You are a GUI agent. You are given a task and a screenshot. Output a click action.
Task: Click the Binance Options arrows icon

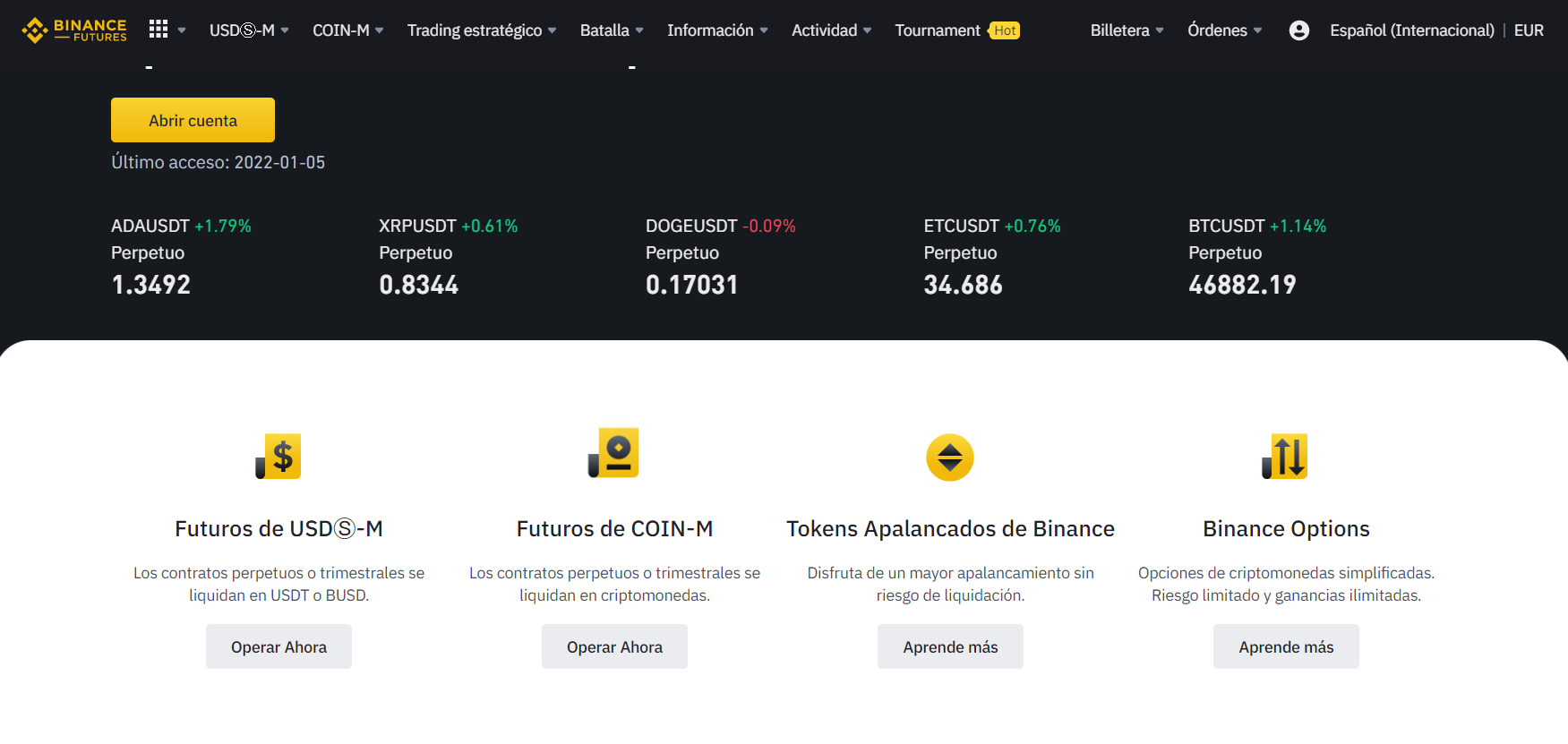click(x=1285, y=457)
